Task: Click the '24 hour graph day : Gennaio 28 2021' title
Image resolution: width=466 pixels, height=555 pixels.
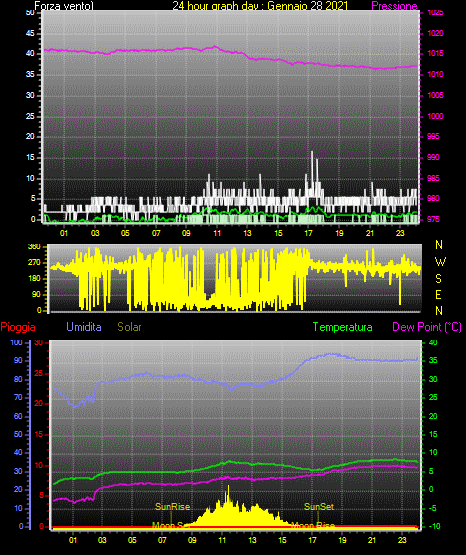Action: (260, 6)
